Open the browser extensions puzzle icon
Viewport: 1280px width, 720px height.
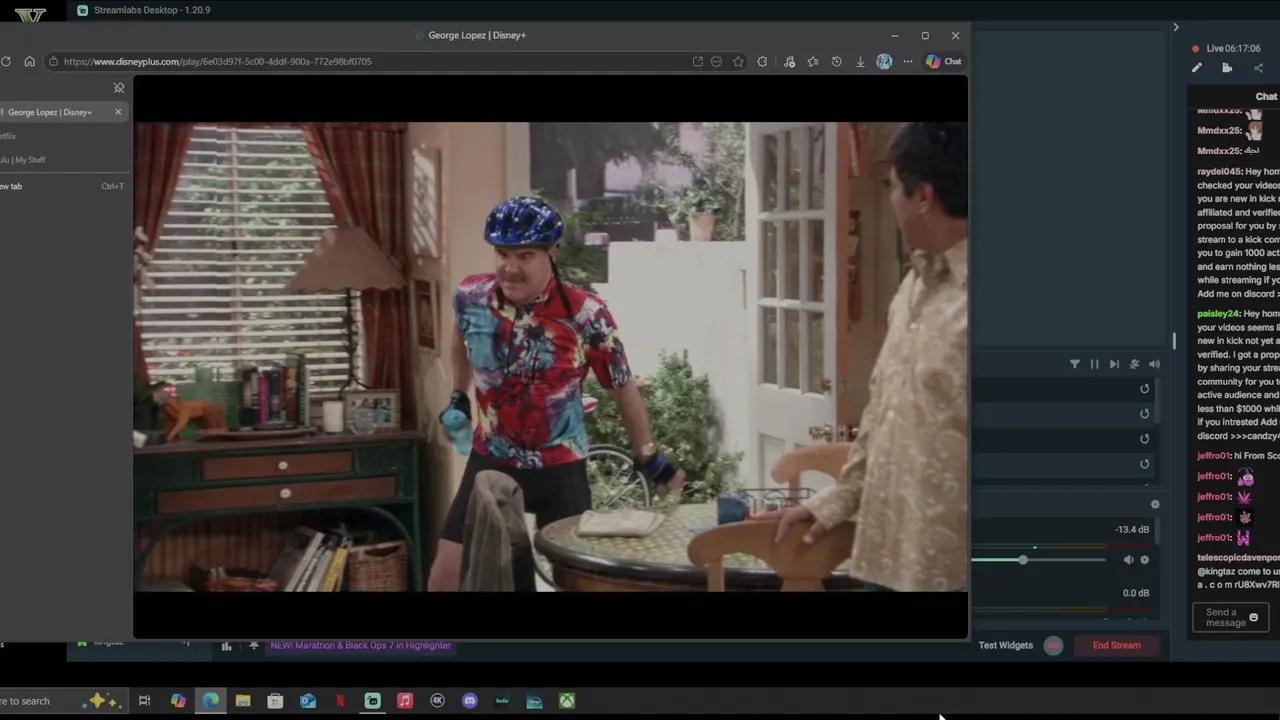[763, 61]
